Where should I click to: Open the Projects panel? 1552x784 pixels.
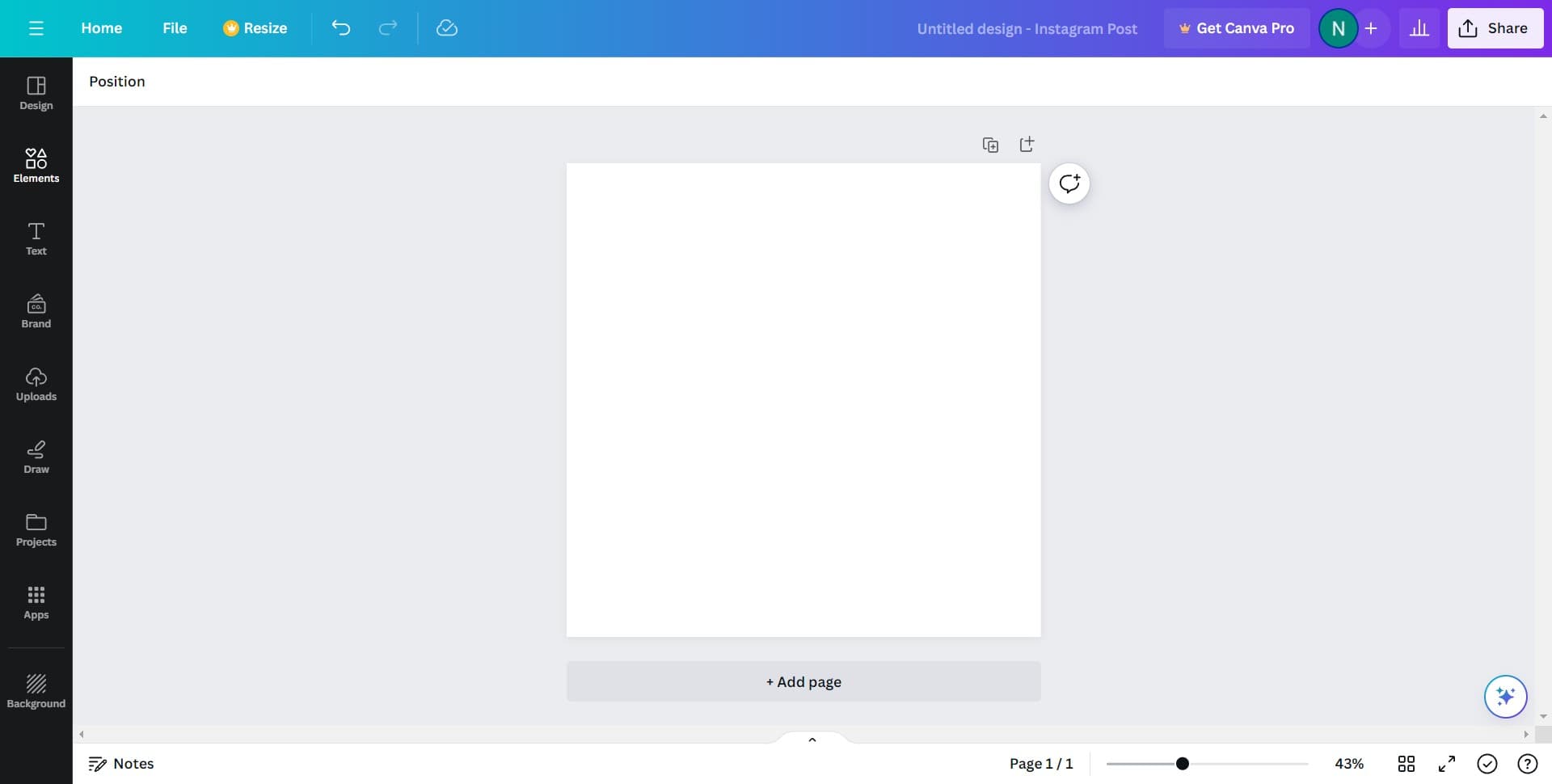click(x=36, y=529)
